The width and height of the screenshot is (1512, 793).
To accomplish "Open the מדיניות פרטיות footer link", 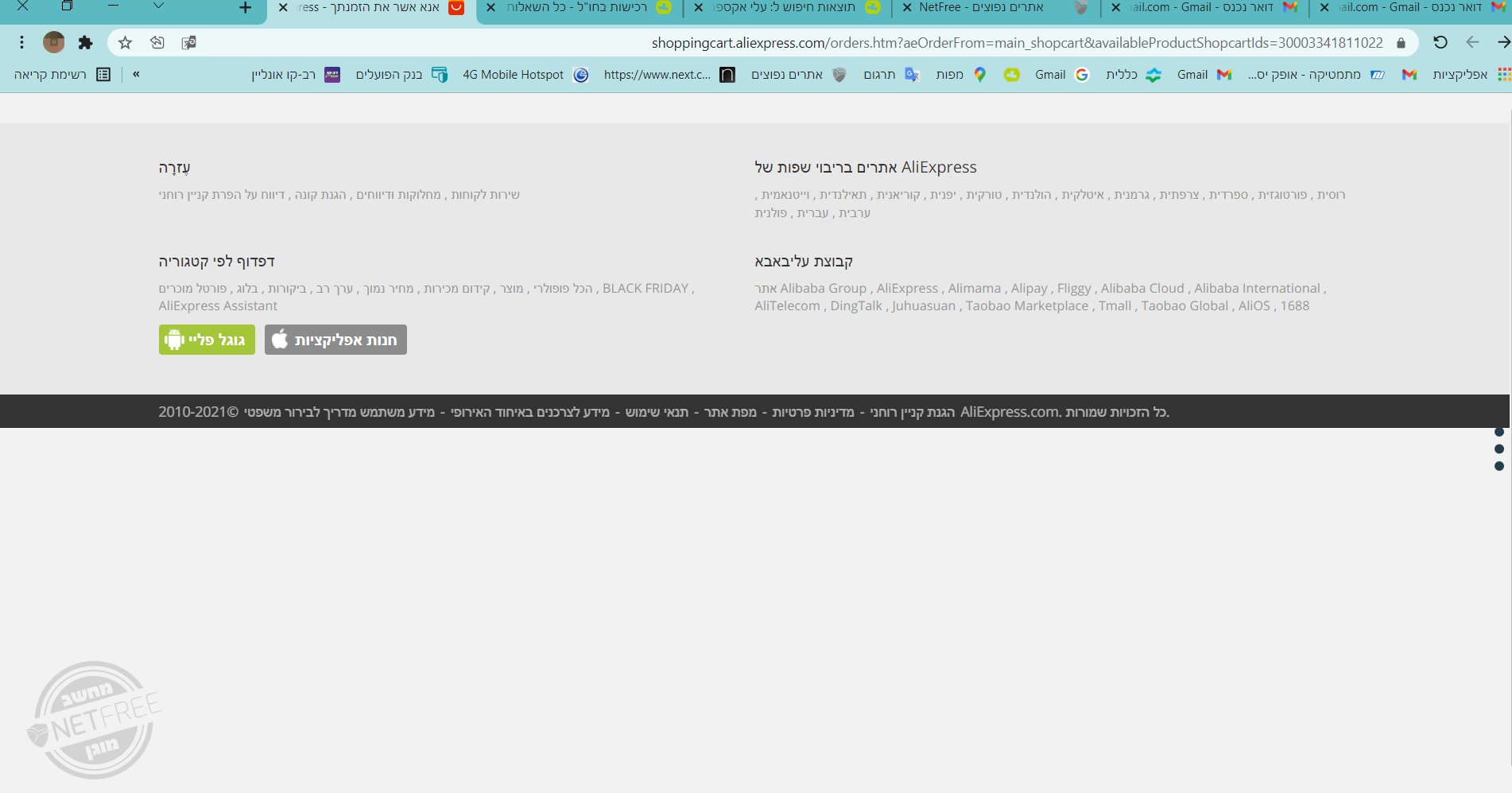I will [x=813, y=412].
